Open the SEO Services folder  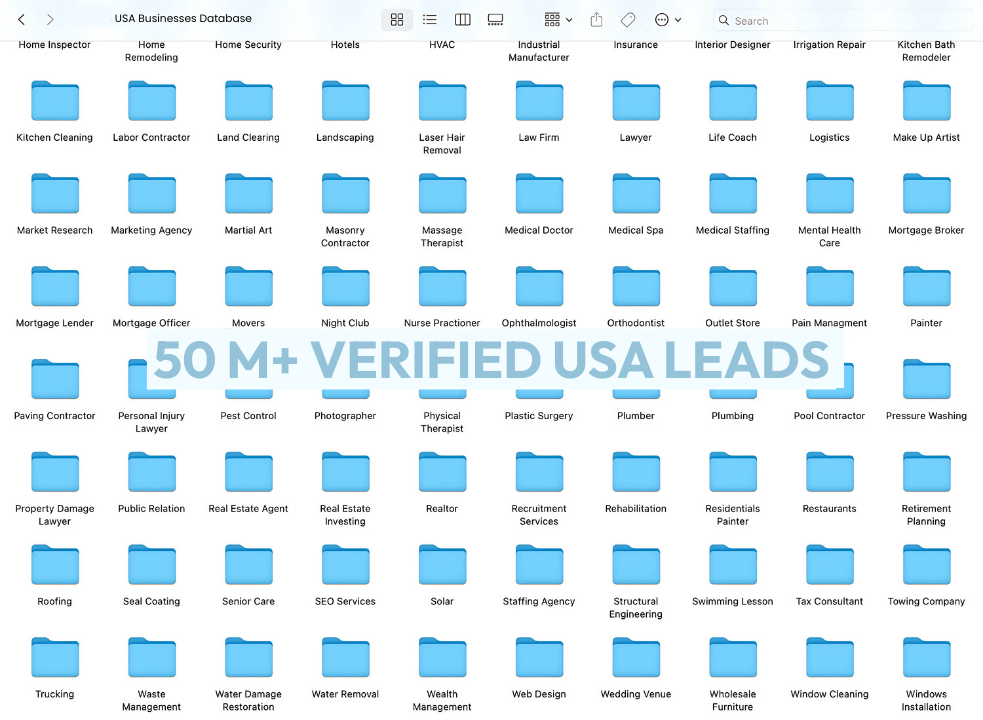point(345,564)
